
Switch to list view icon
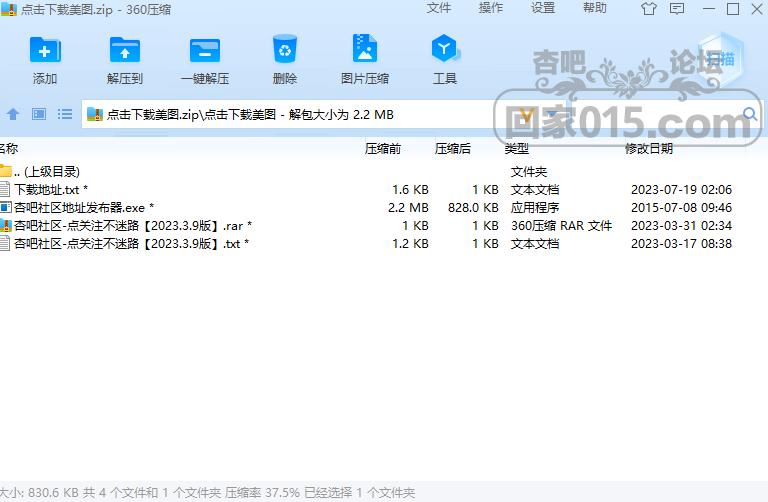click(x=65, y=115)
